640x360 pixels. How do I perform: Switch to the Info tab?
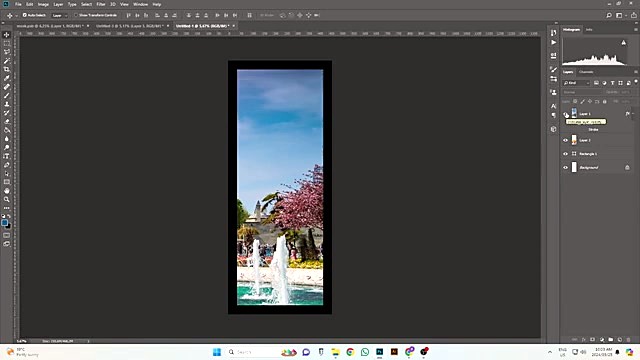click(x=589, y=30)
